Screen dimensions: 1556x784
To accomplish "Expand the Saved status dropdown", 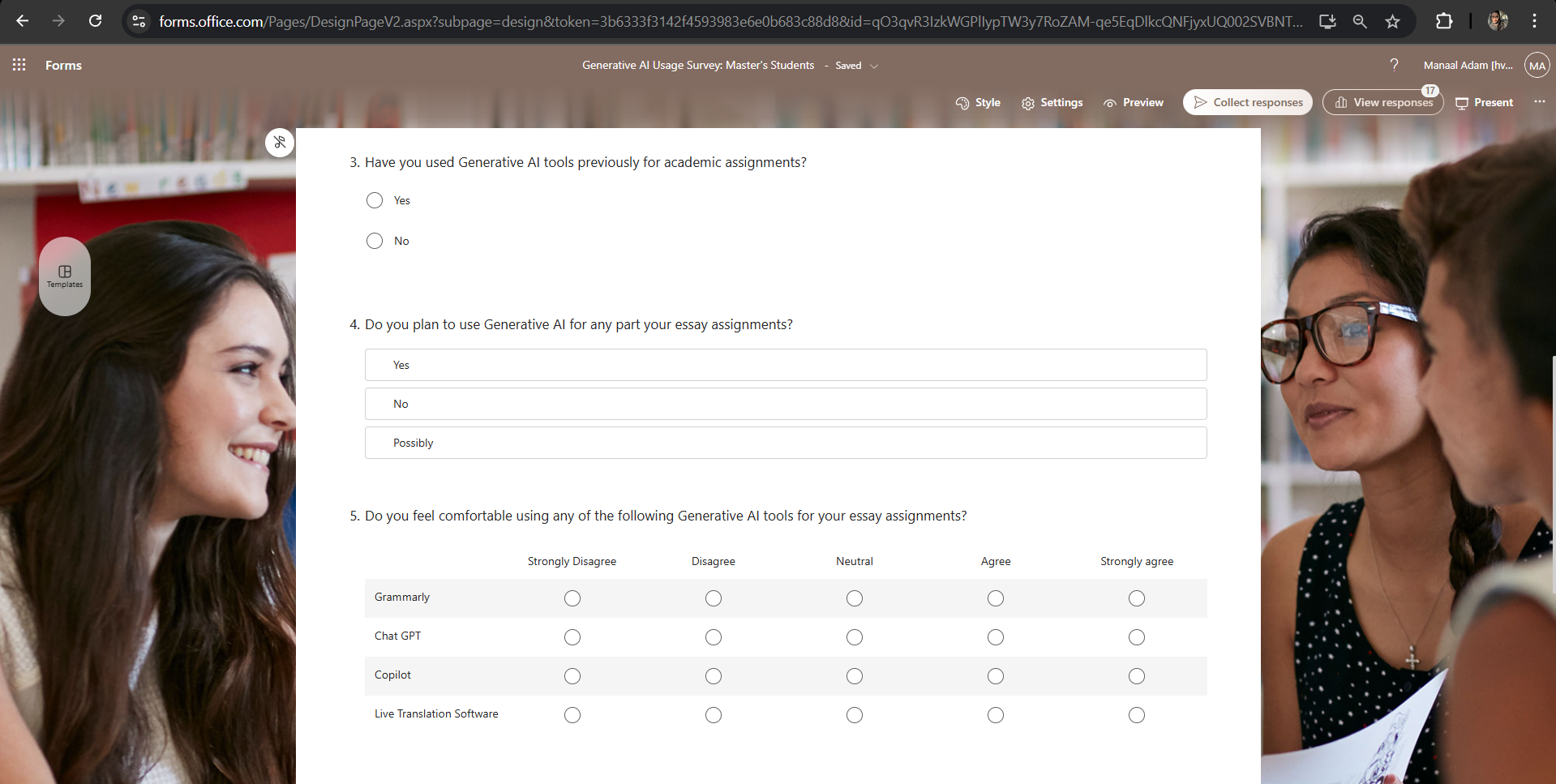I will click(x=875, y=66).
